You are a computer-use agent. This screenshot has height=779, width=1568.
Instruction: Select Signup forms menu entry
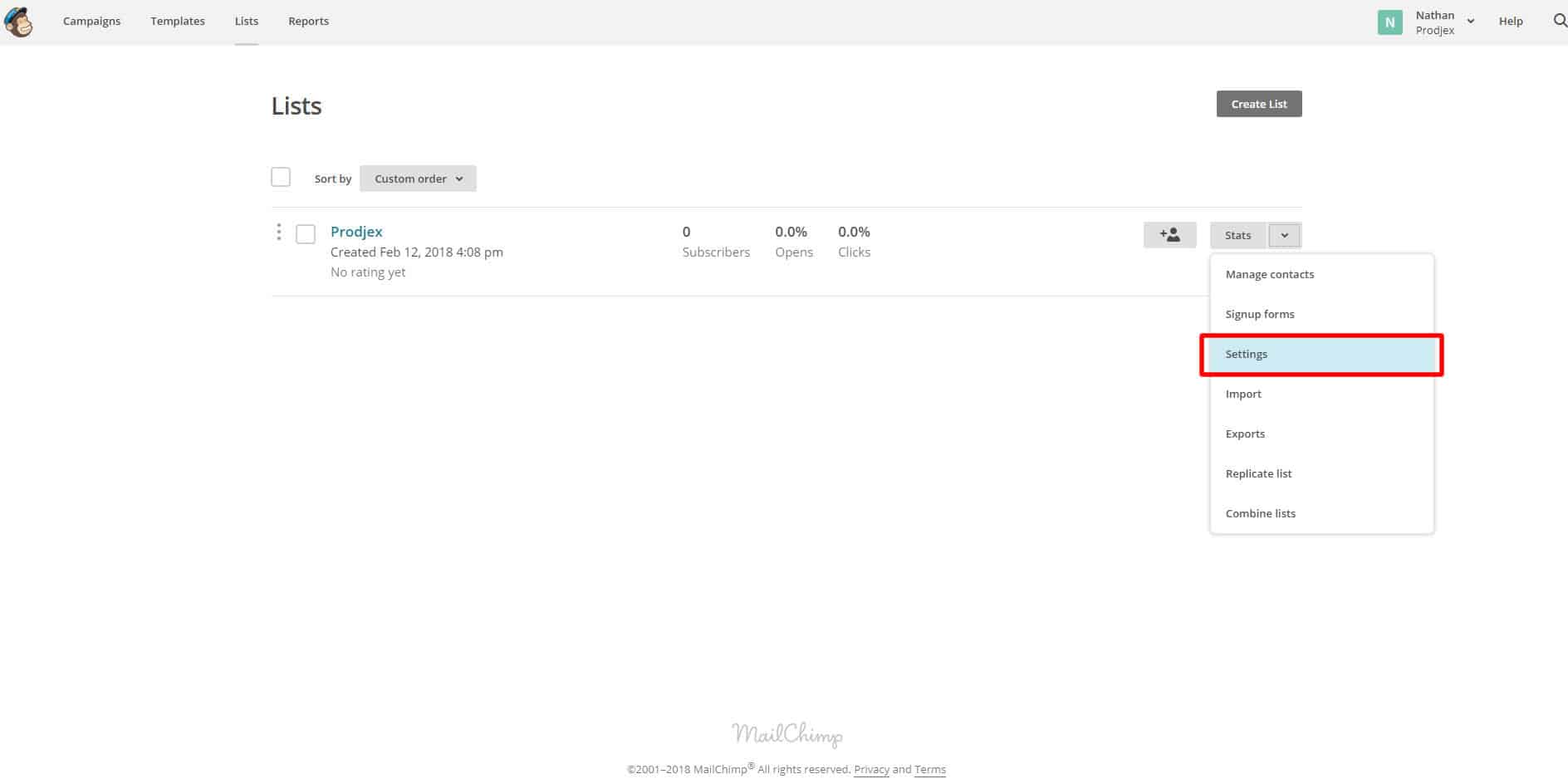1259,315
